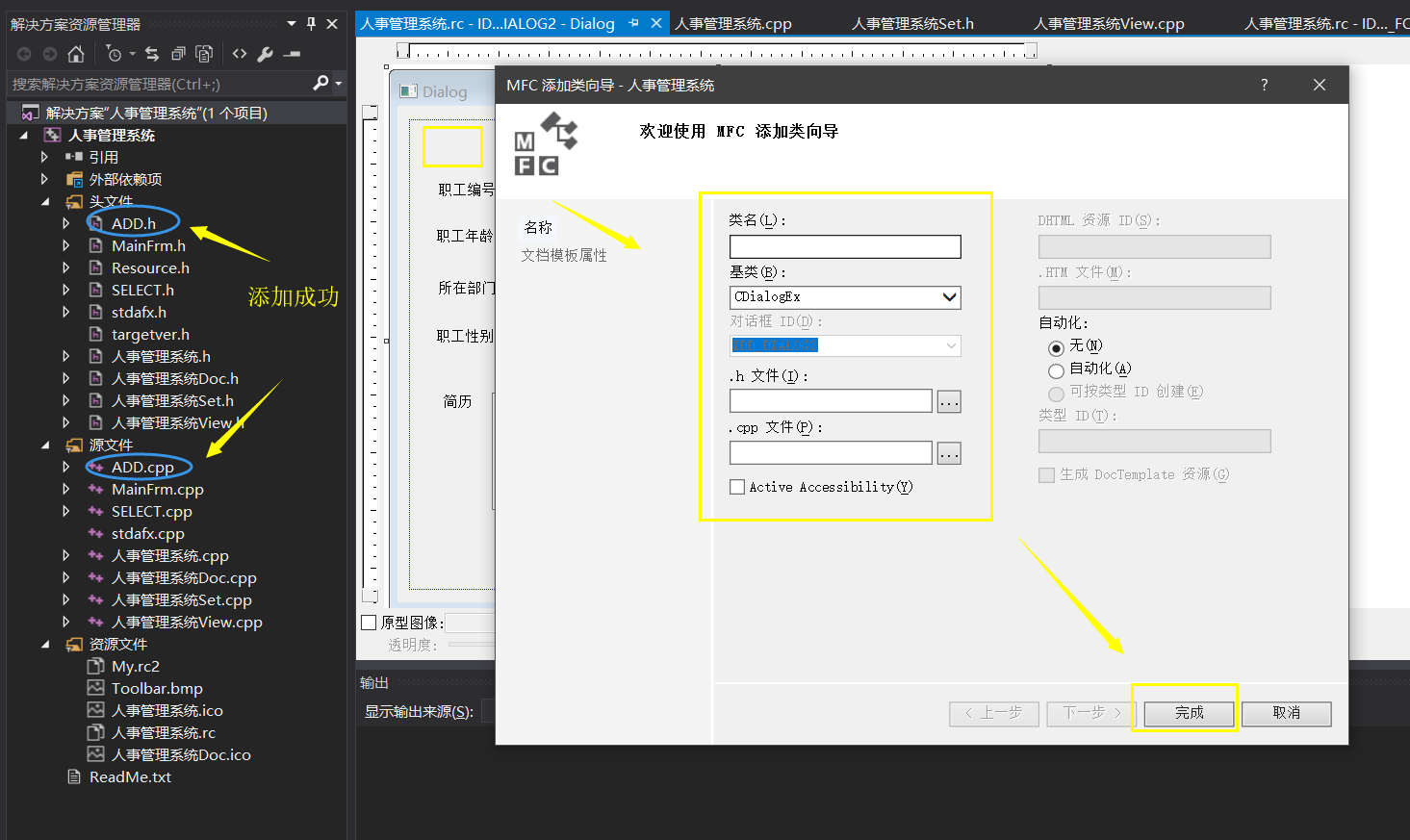Select SELECT.cpp in the source files

[x=151, y=511]
